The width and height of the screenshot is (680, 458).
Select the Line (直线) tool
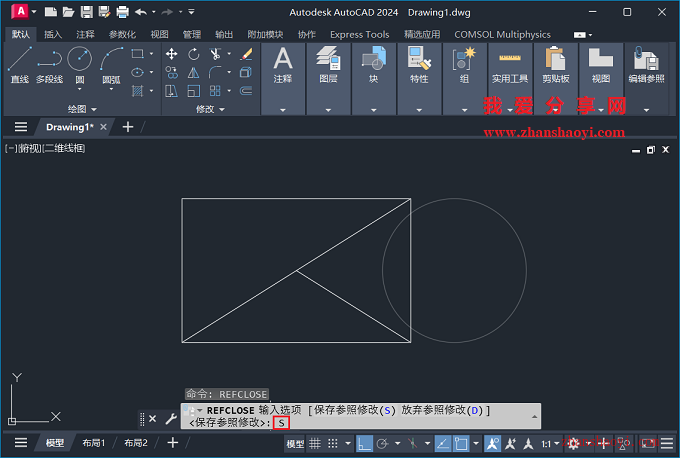(x=20, y=65)
